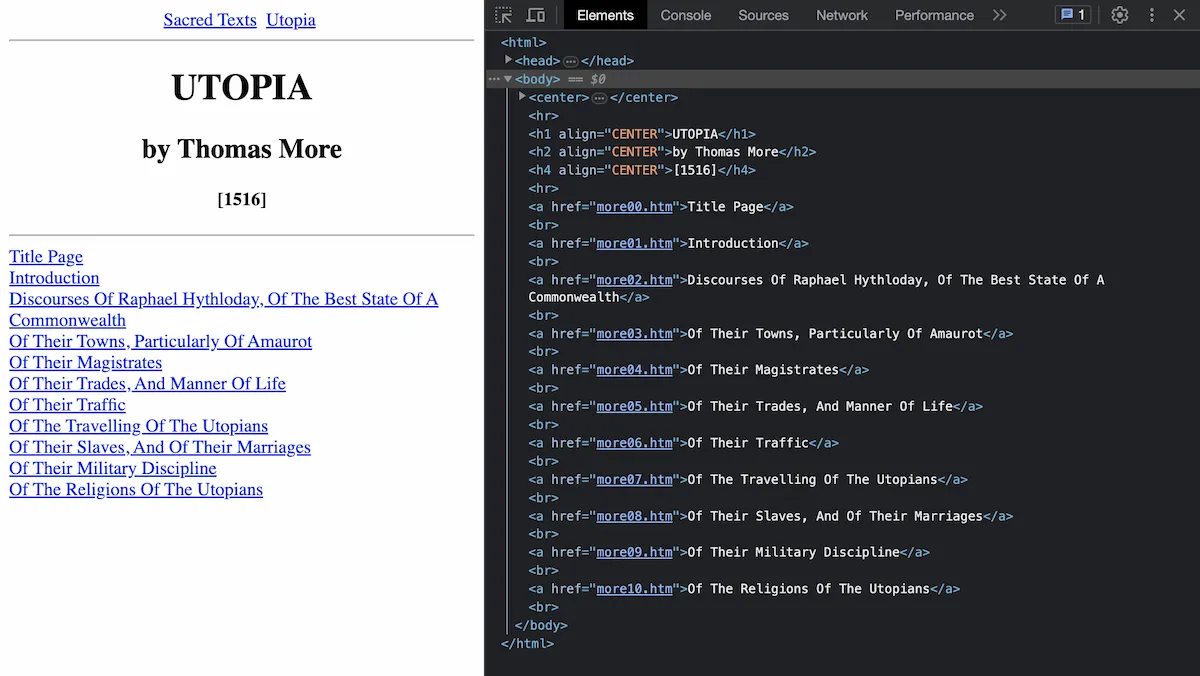The width and height of the screenshot is (1200, 676).
Task: Open the body node actions ellipsis
Action: click(494, 79)
